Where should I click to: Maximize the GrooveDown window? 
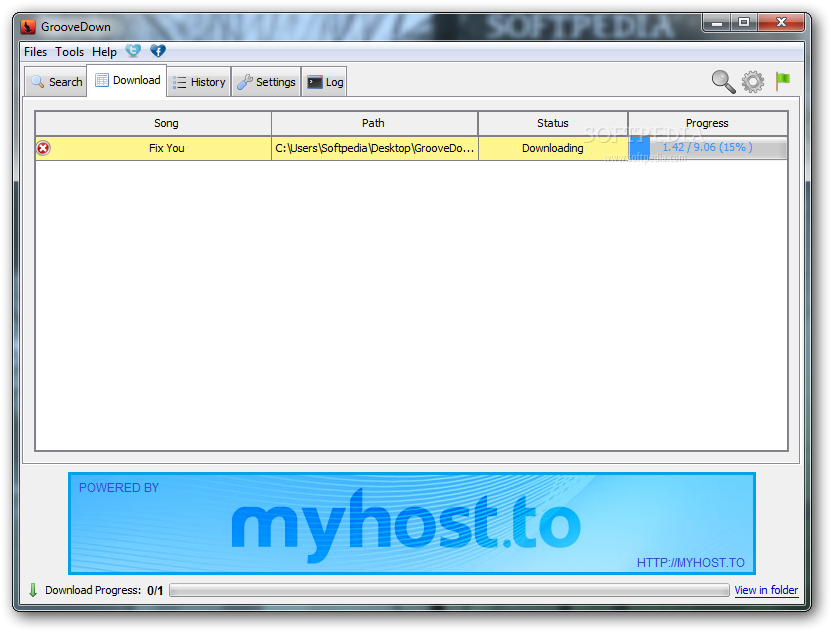point(744,22)
